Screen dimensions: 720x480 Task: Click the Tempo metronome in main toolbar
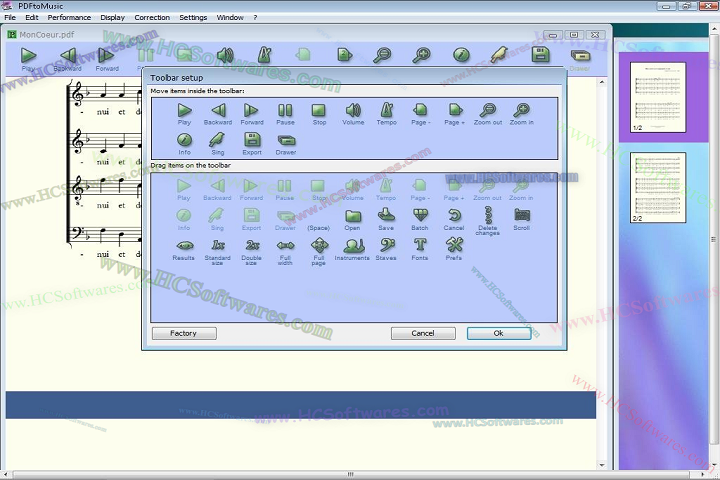264,55
